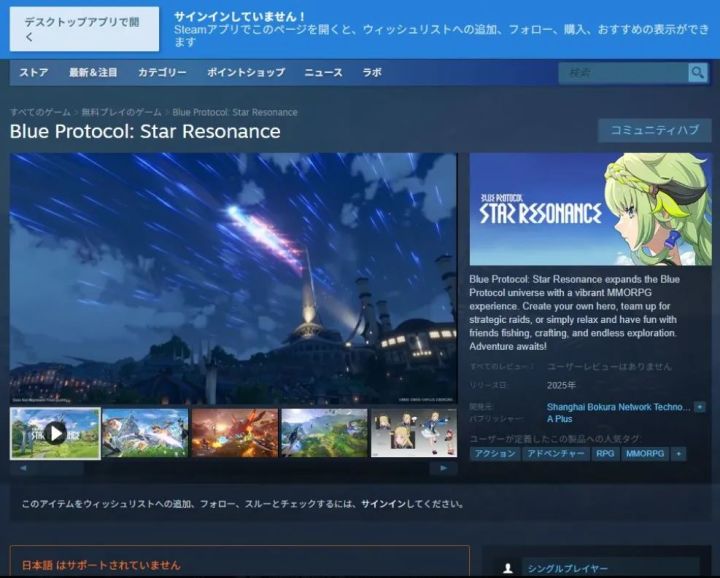This screenshot has height=578, width=720.
Task: Click the Blue Protocol: Star Resonance page title
Action: click(x=145, y=131)
